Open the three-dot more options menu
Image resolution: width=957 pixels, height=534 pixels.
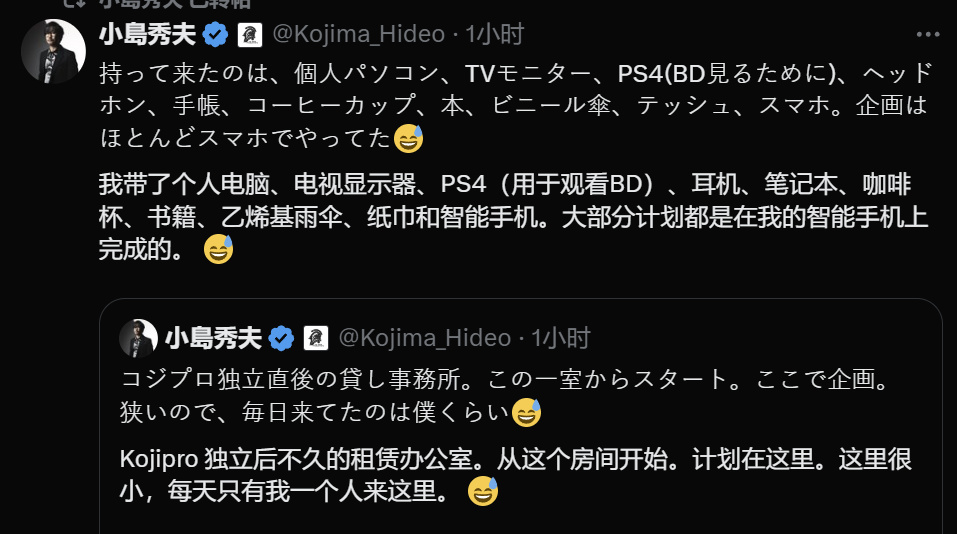pyautogui.click(x=928, y=35)
